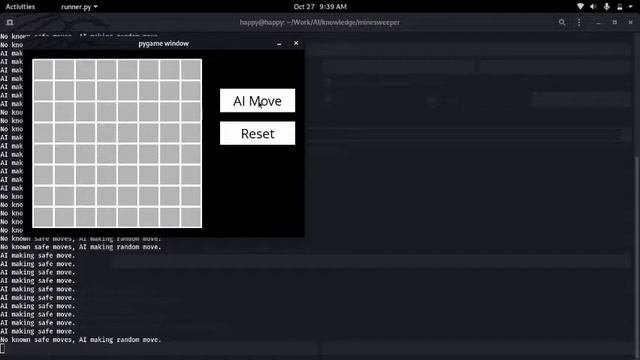Minimize the terminal window
The image size is (640, 360).
pos(598,23)
